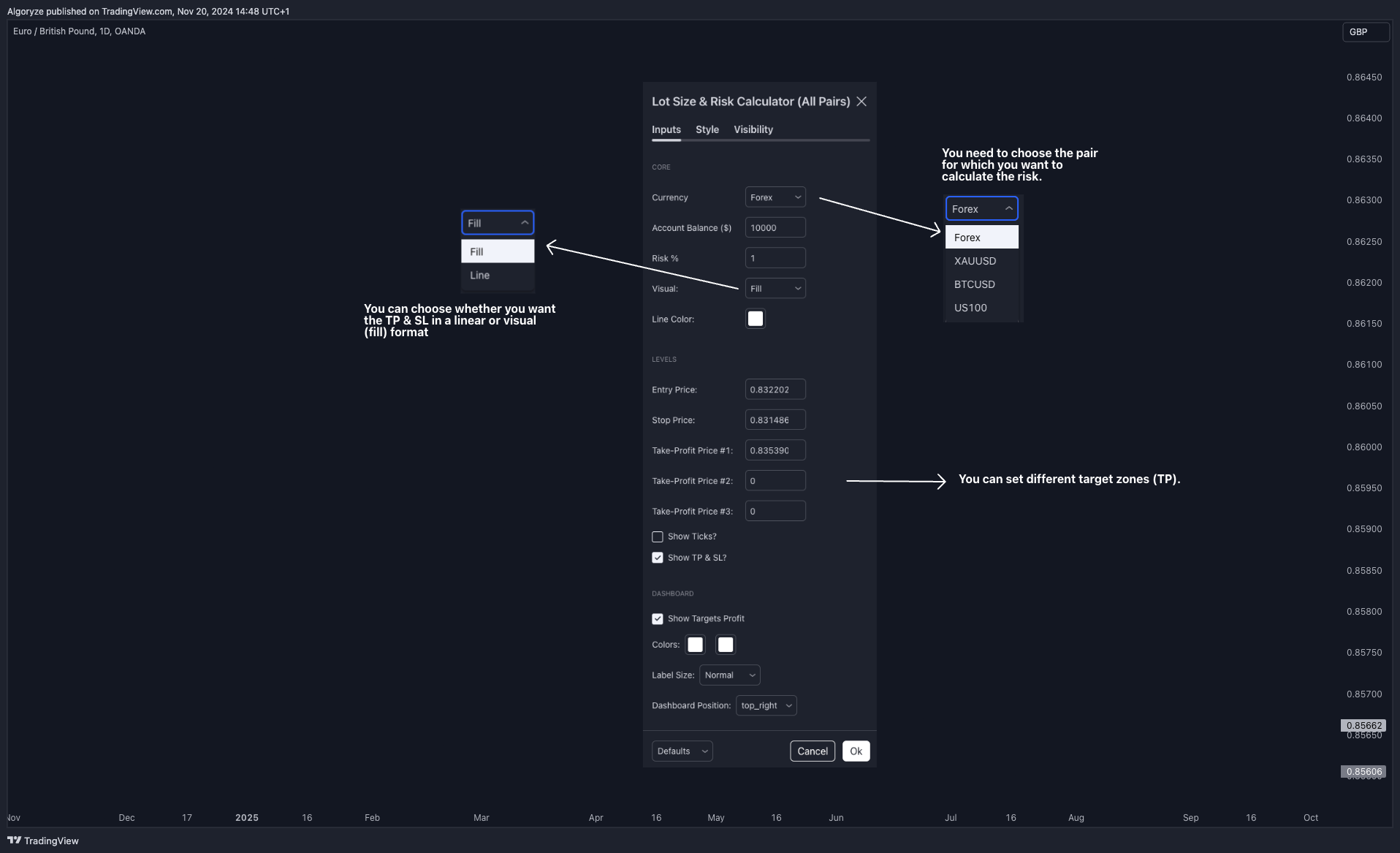Image resolution: width=1400 pixels, height=853 pixels.
Task: Open the Defaults dropdown
Action: (x=682, y=751)
